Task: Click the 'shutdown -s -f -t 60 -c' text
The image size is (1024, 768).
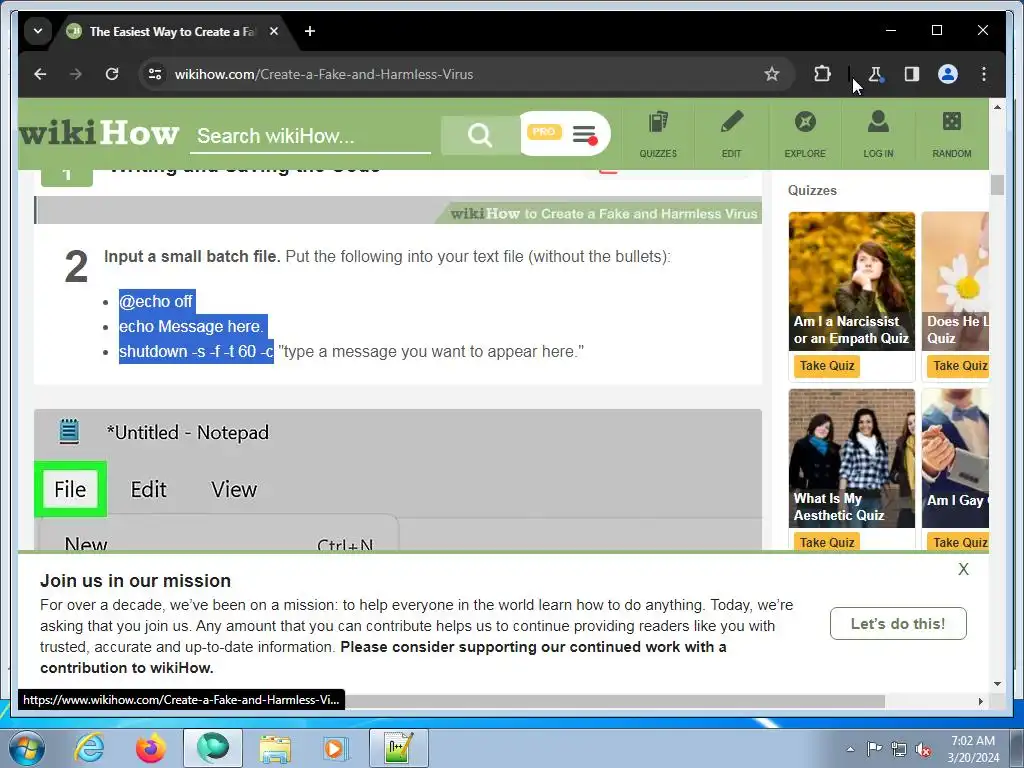Action: click(196, 351)
